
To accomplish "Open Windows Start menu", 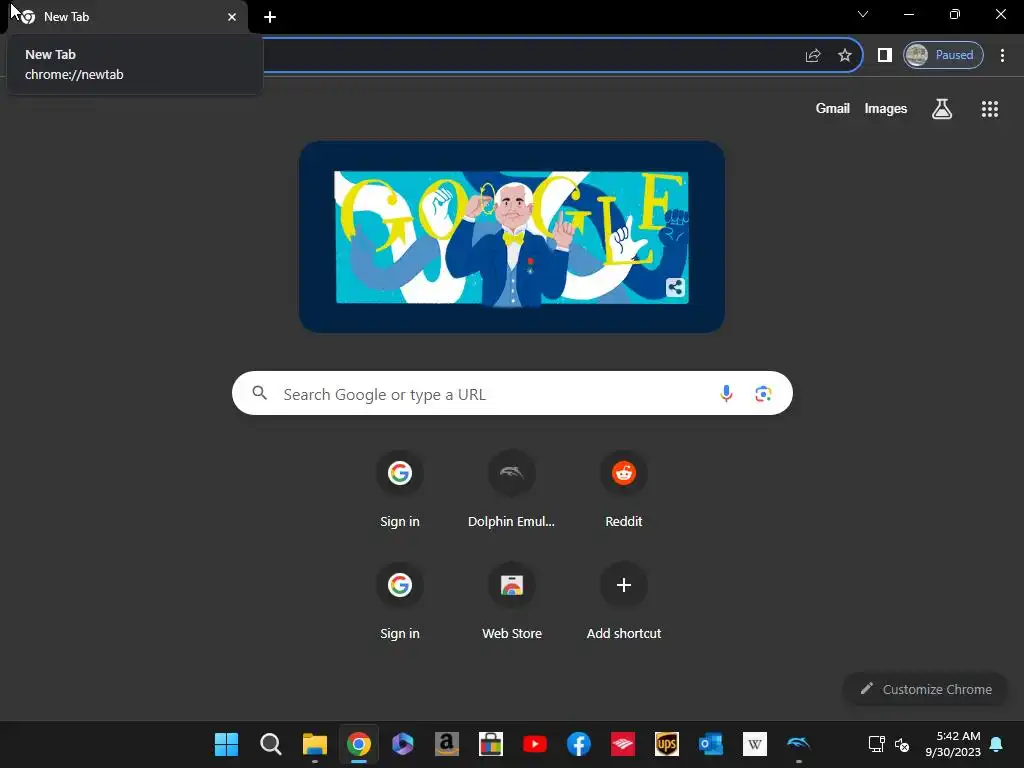I will click(x=227, y=744).
